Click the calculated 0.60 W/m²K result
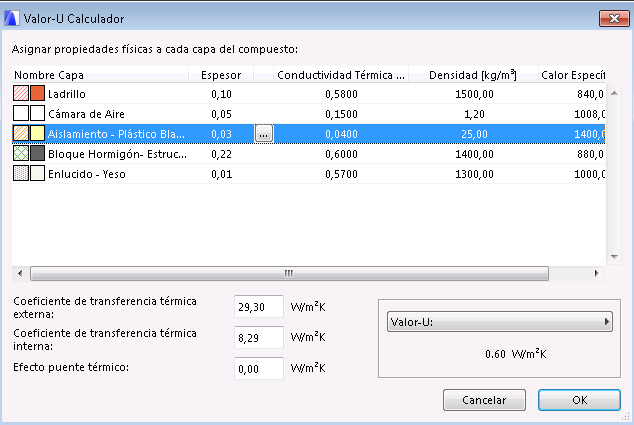This screenshot has width=634, height=425. pos(516,354)
